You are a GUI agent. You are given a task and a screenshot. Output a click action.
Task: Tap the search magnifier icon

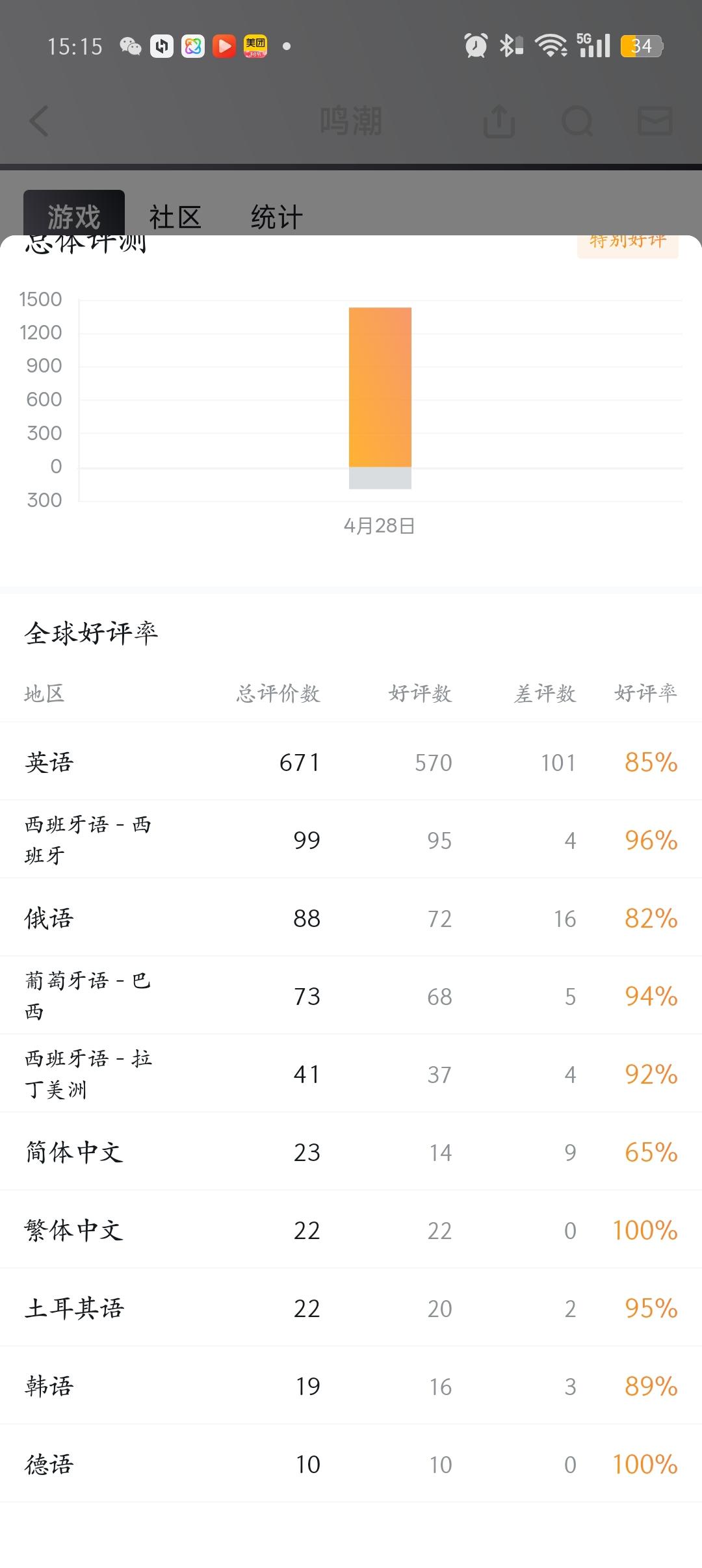point(577,121)
